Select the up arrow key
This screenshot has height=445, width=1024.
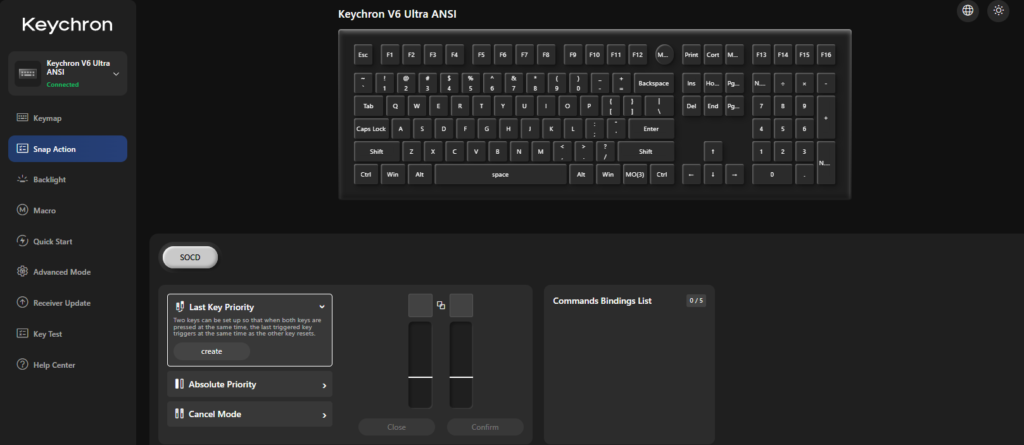[713, 152]
